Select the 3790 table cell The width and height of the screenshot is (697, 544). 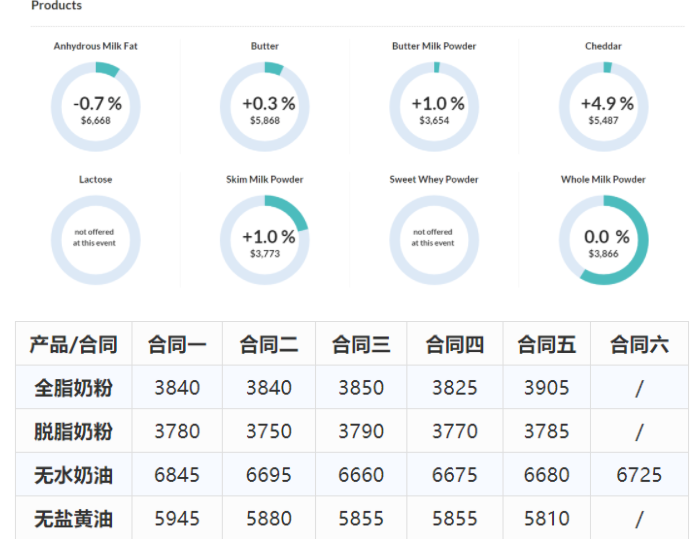click(x=361, y=431)
